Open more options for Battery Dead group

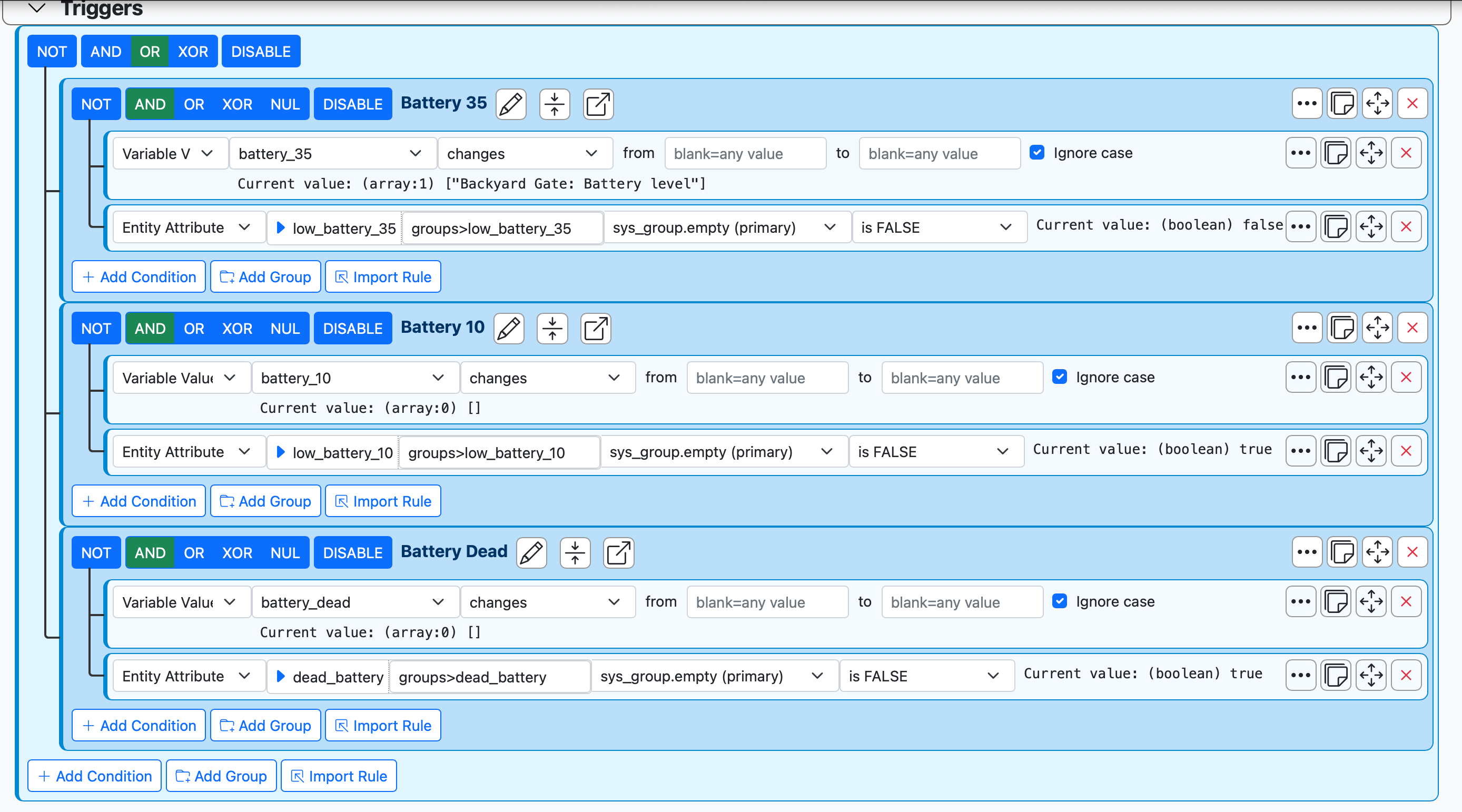(1307, 552)
